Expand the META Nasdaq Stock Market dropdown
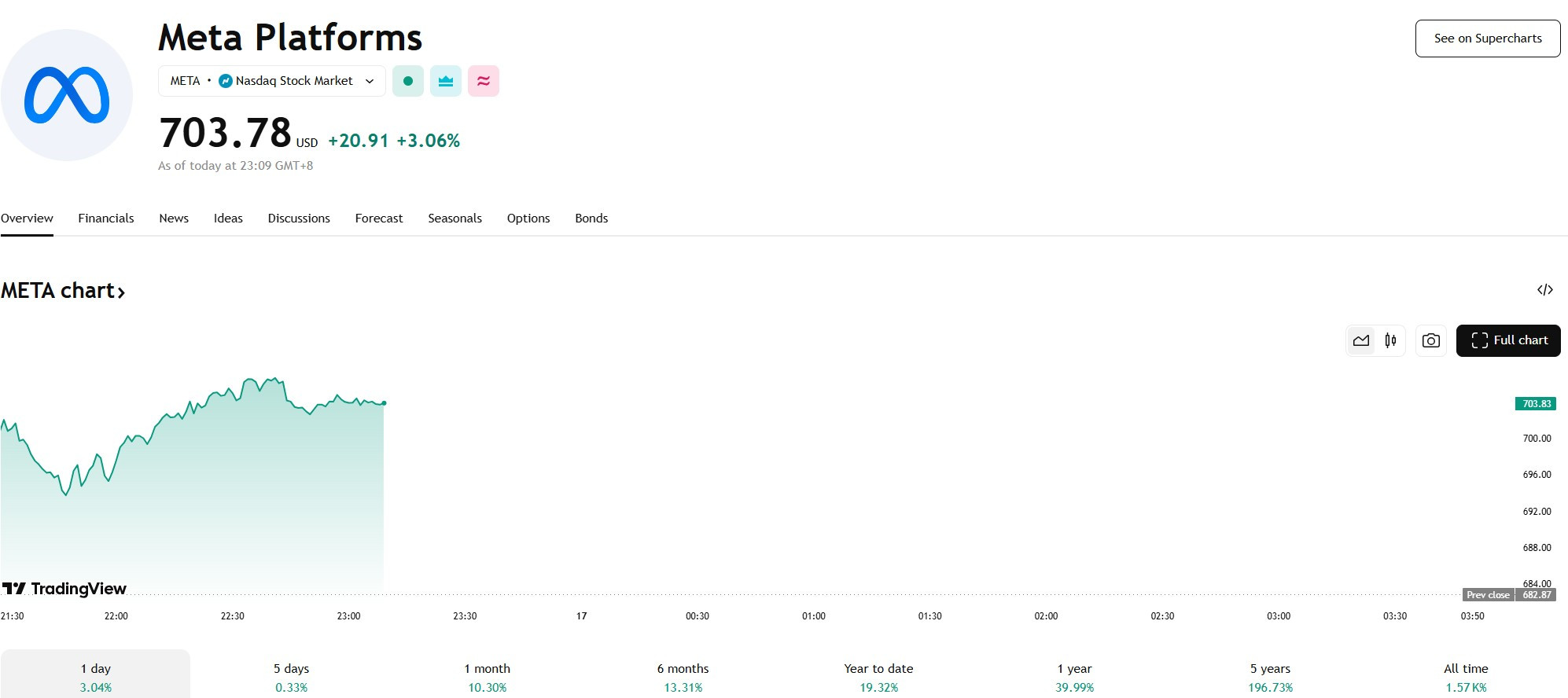The height and width of the screenshot is (698, 1568). tap(272, 81)
